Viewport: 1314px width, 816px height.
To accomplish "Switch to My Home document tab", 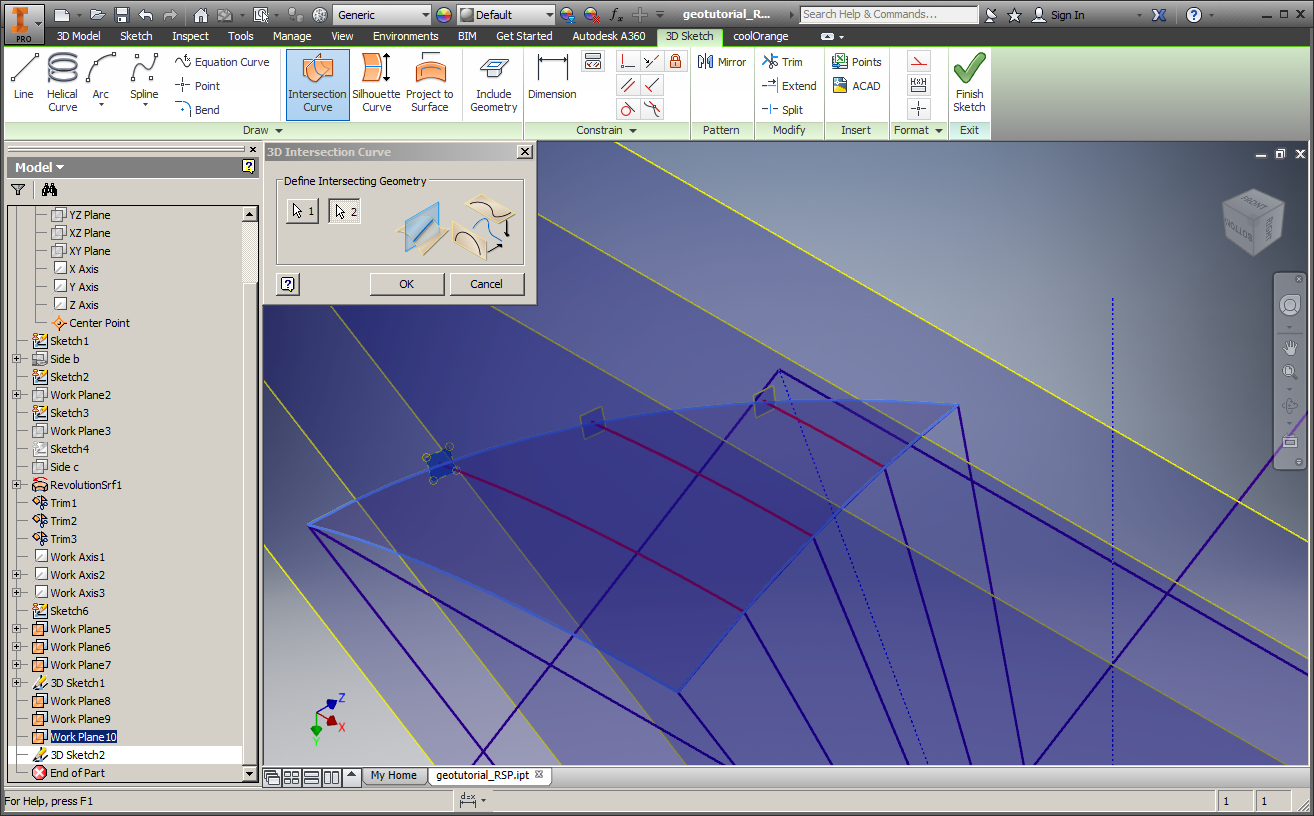I will tap(393, 775).
